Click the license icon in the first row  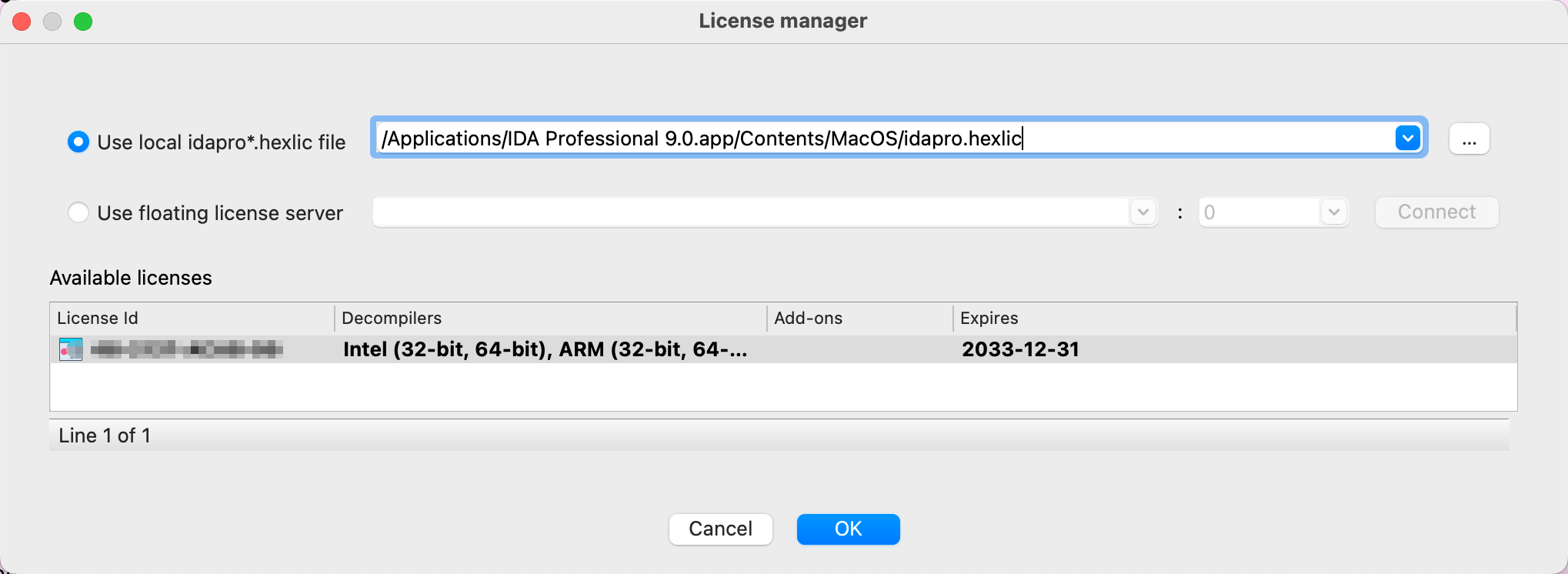[71, 349]
